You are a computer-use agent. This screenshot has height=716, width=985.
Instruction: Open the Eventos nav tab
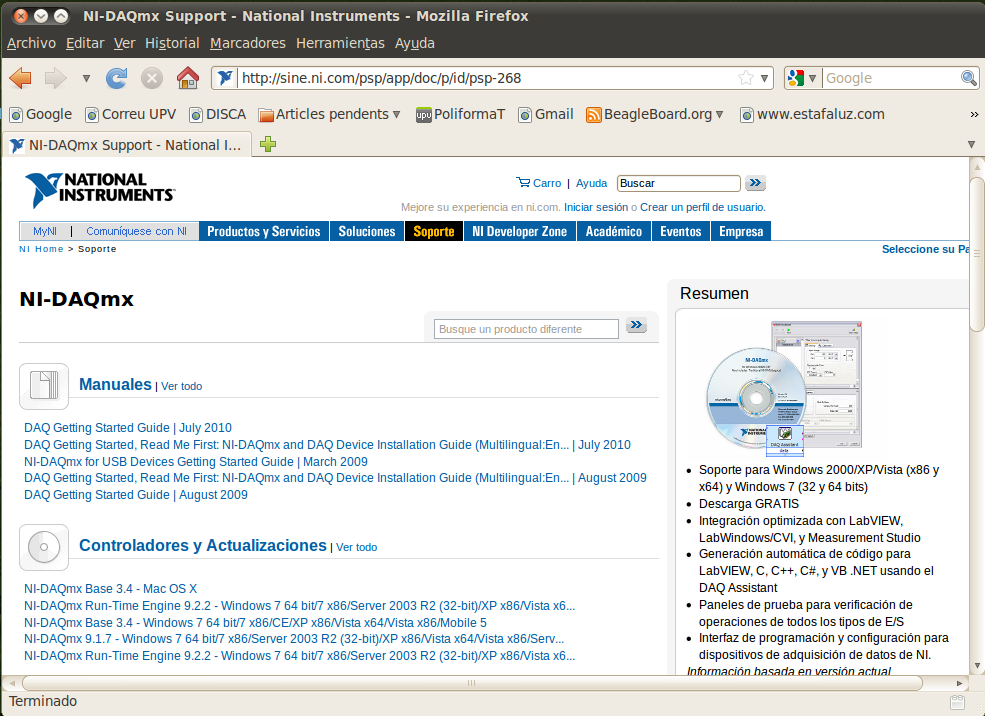[x=680, y=231]
